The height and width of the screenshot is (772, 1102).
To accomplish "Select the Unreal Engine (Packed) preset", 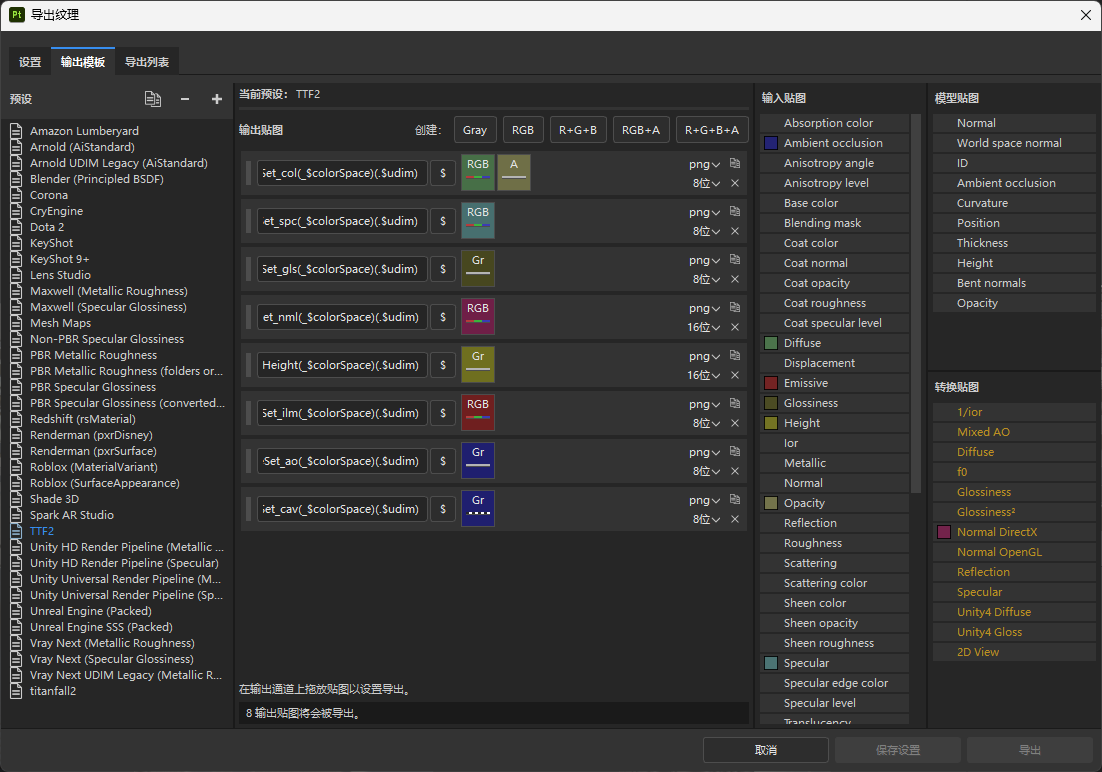I will [x=91, y=611].
